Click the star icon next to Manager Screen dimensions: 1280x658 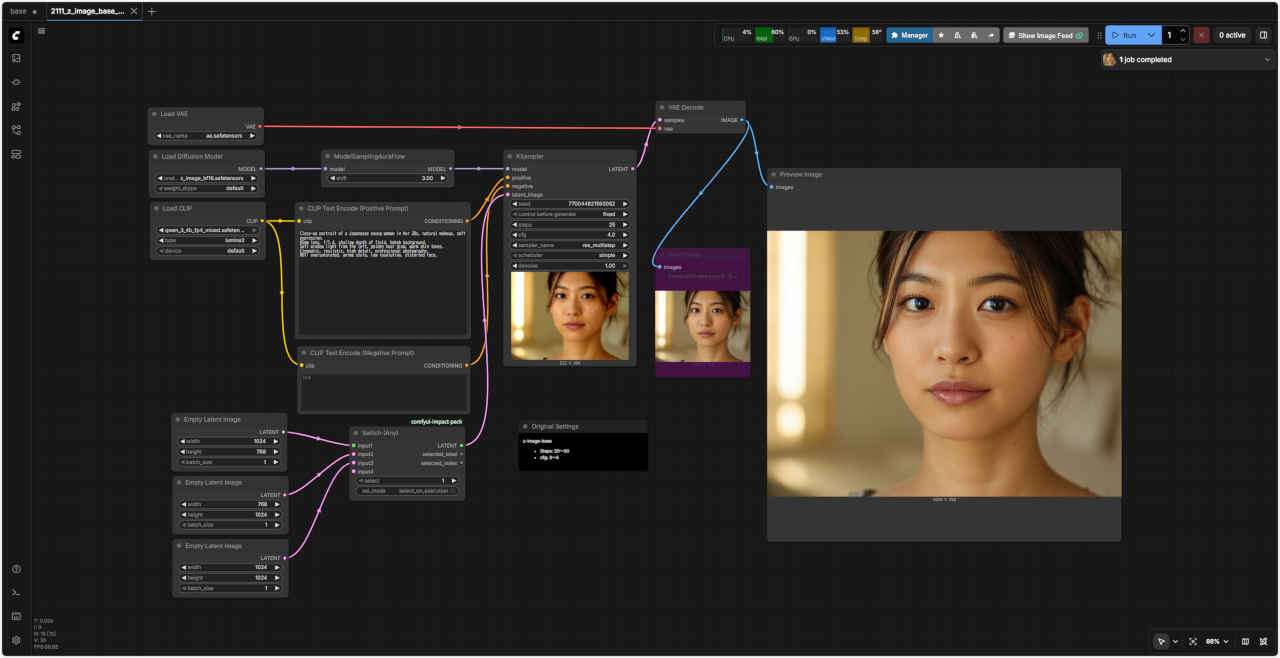940,35
